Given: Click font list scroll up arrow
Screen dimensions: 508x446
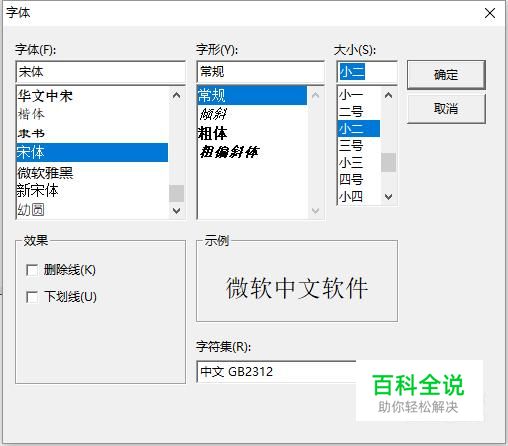Looking at the screenshot, I should (176, 96).
